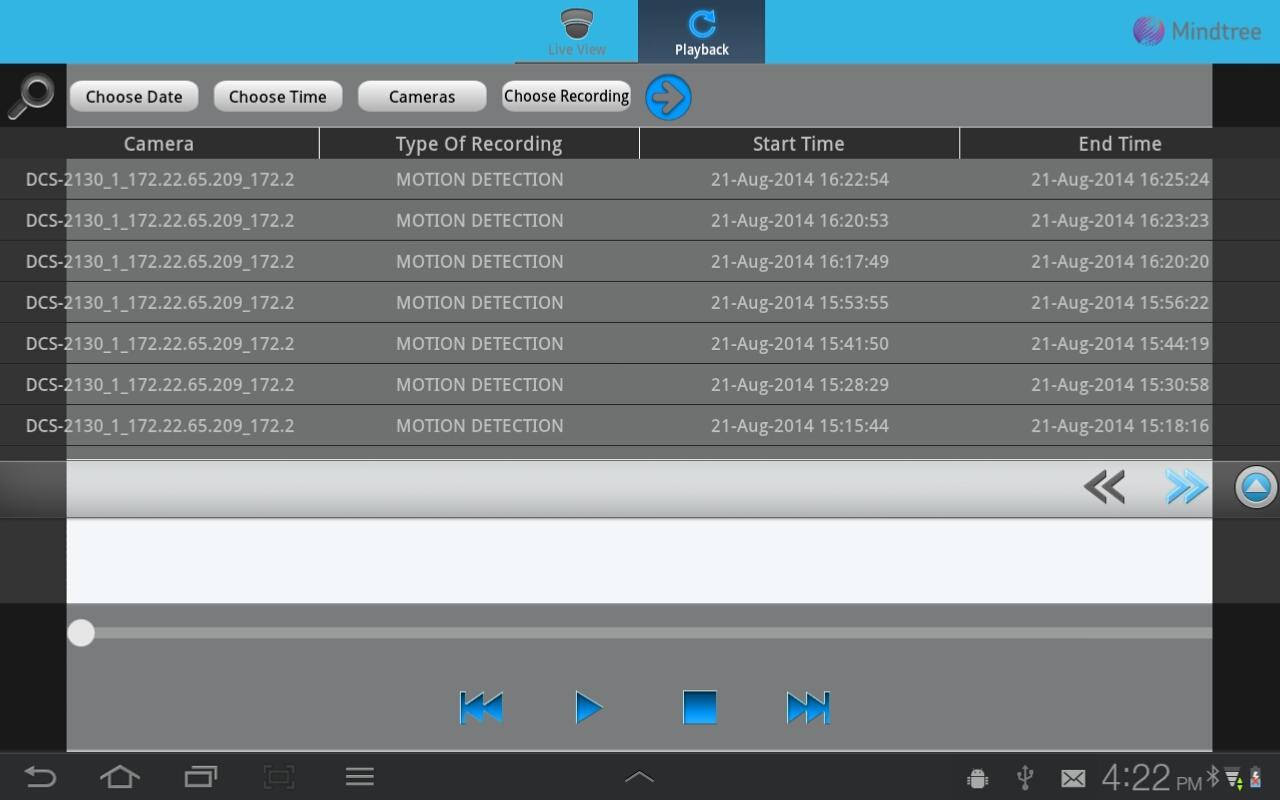Go to the next results page
Screen dimensions: 1280x800
tap(1186, 487)
